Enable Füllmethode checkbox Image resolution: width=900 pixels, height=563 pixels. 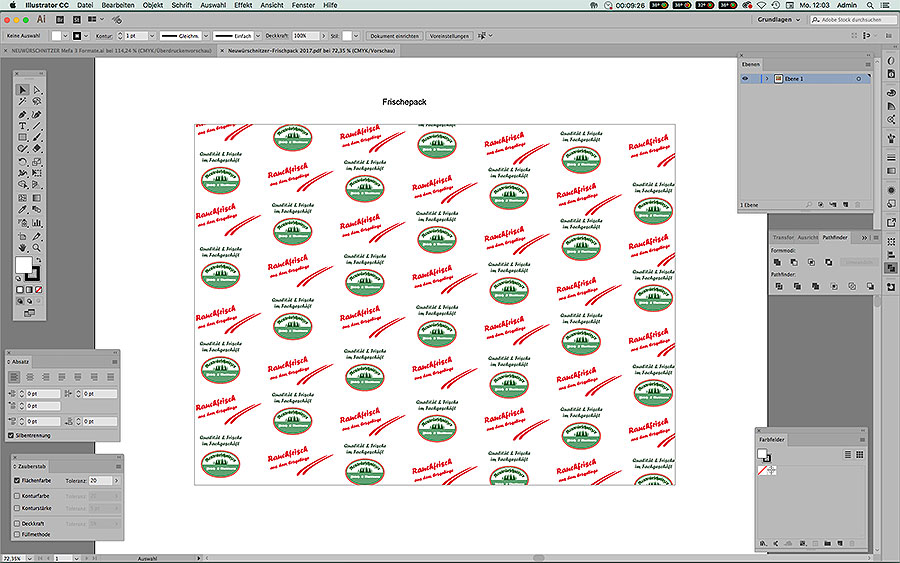(x=17, y=534)
